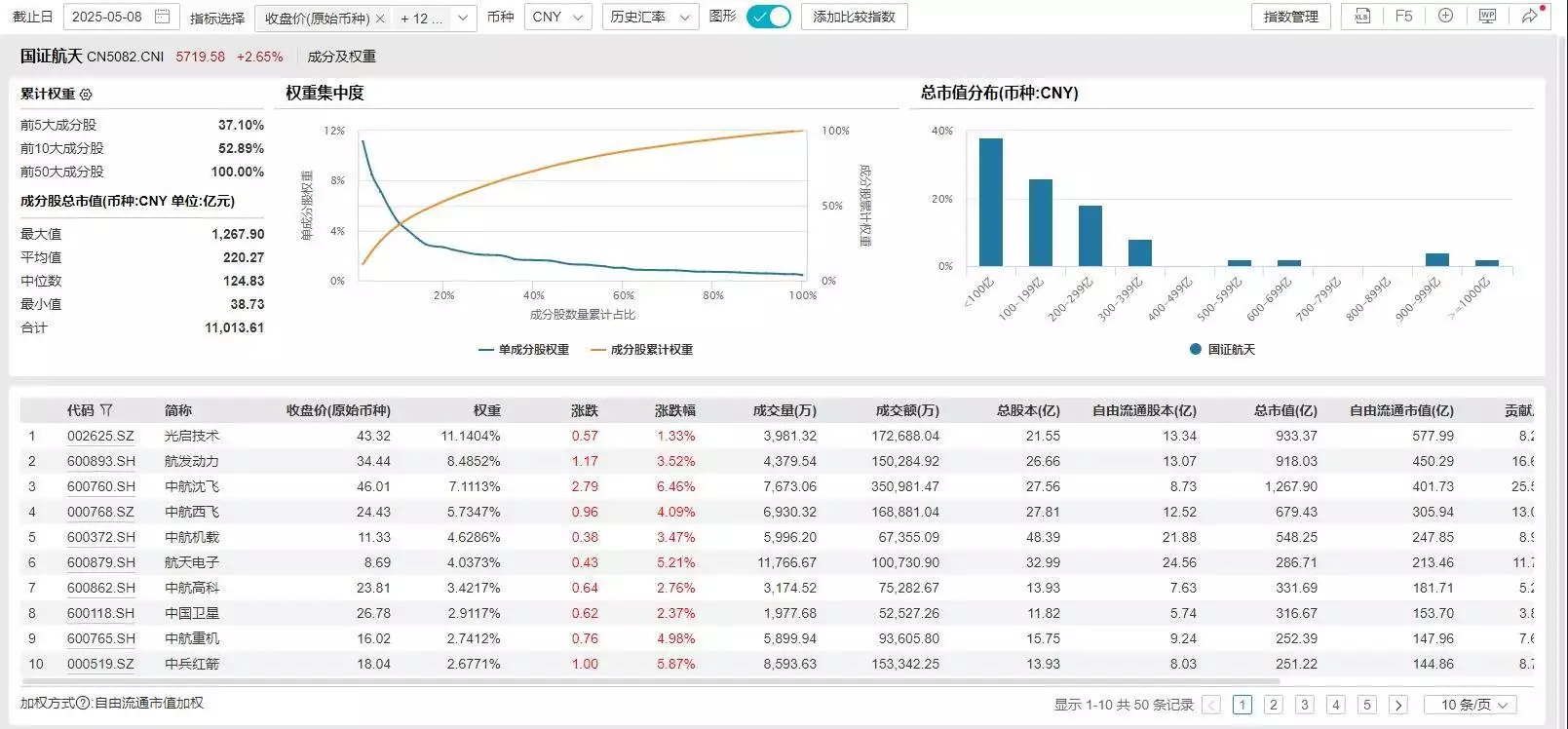Screen dimensions: 1568x729
Task: Click the 指数管理 button
Action: [1291, 17]
